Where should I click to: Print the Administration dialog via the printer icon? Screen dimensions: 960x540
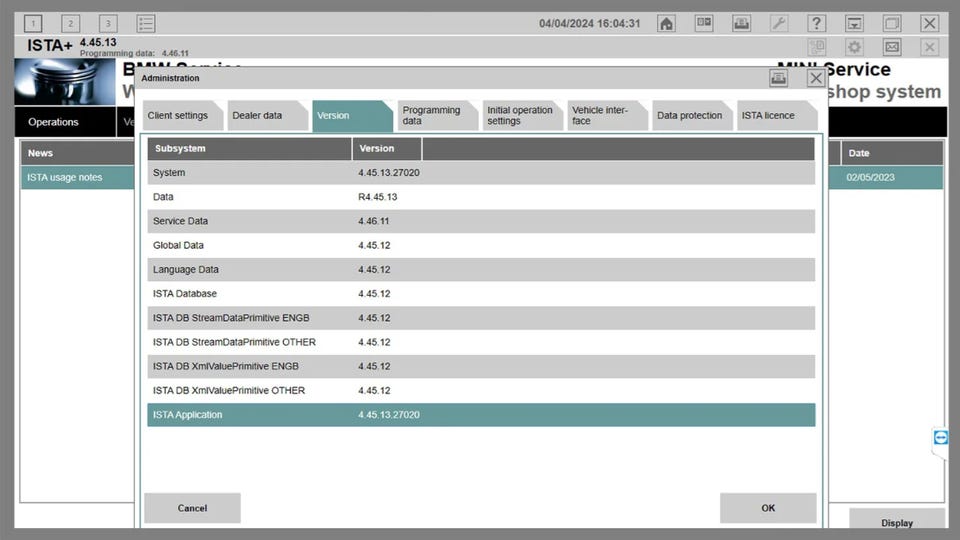point(778,78)
